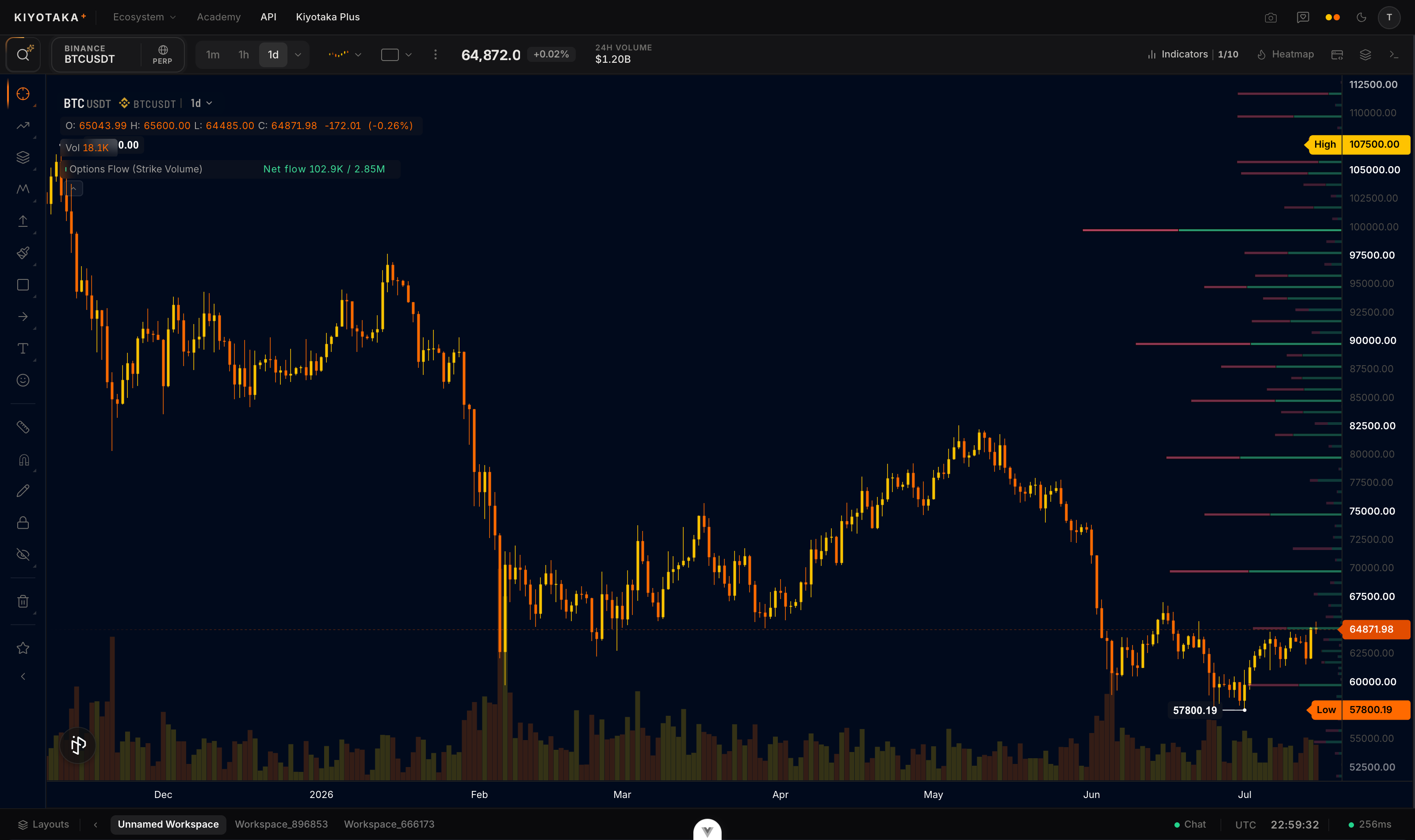This screenshot has width=1415, height=840.
Task: Open the BINANCE BTCUSDT symbol selector
Action: (96, 54)
